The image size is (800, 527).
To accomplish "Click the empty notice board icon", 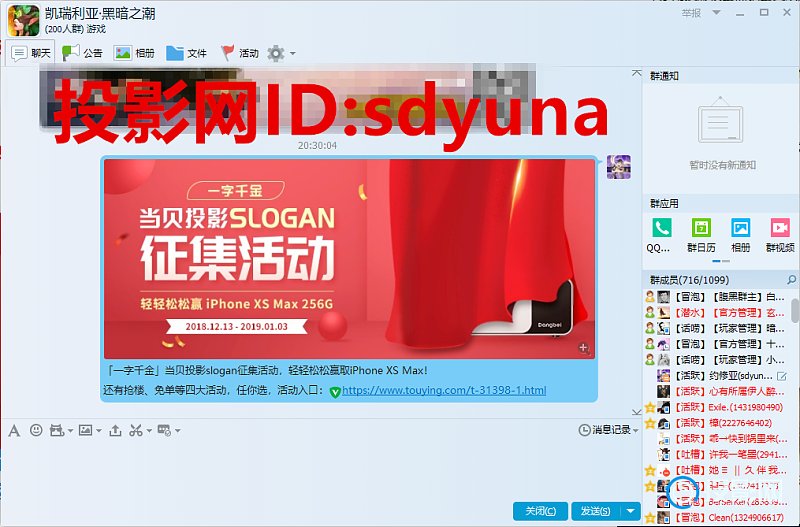I will [720, 120].
